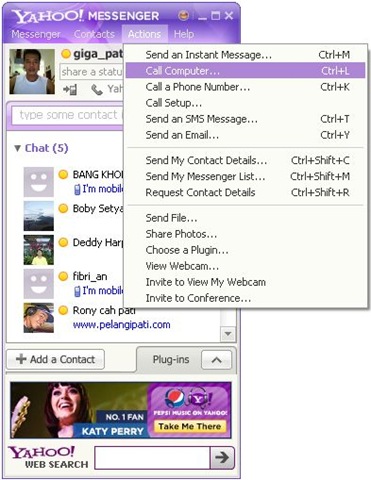Image resolution: width=371 pixels, height=480 pixels.
Task: Expand plug-ins panel with chevron
Action: point(216,360)
